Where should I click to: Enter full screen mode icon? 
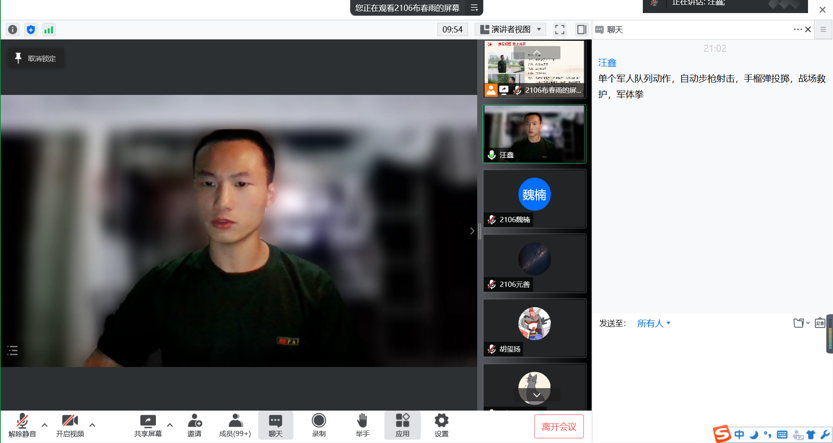tap(560, 30)
